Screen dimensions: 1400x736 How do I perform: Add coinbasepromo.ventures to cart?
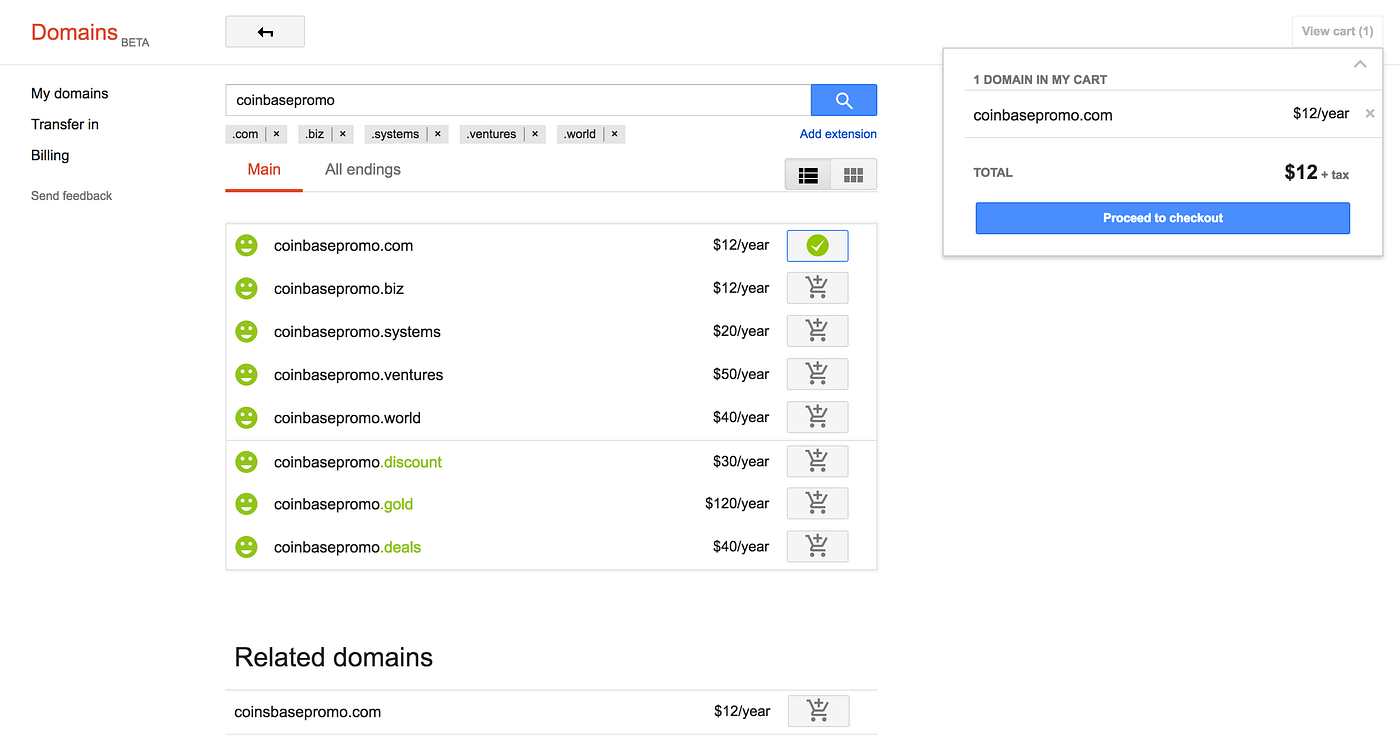click(817, 374)
